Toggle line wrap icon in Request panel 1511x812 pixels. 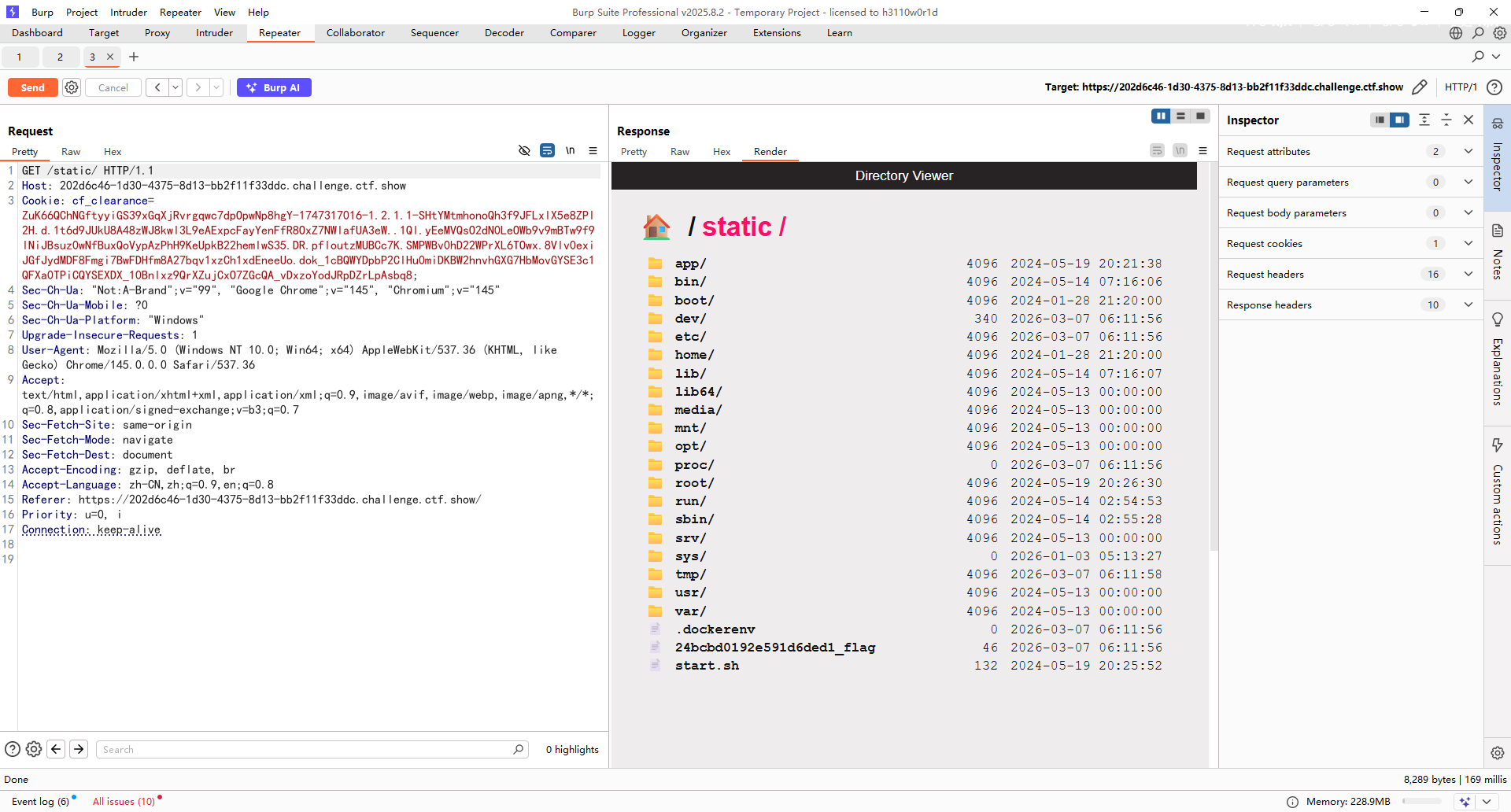point(547,151)
